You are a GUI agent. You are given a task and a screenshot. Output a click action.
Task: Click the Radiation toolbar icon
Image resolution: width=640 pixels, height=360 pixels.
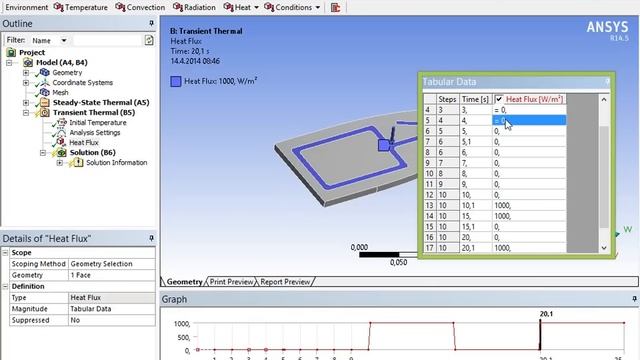pyautogui.click(x=178, y=7)
